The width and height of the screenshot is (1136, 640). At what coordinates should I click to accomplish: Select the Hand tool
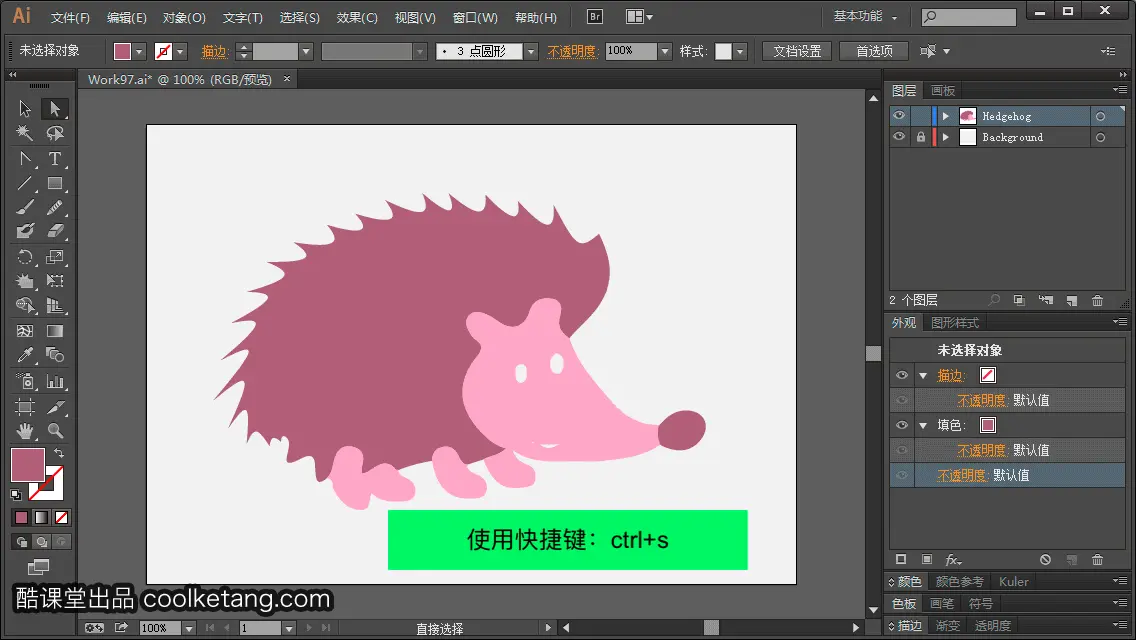(25, 431)
